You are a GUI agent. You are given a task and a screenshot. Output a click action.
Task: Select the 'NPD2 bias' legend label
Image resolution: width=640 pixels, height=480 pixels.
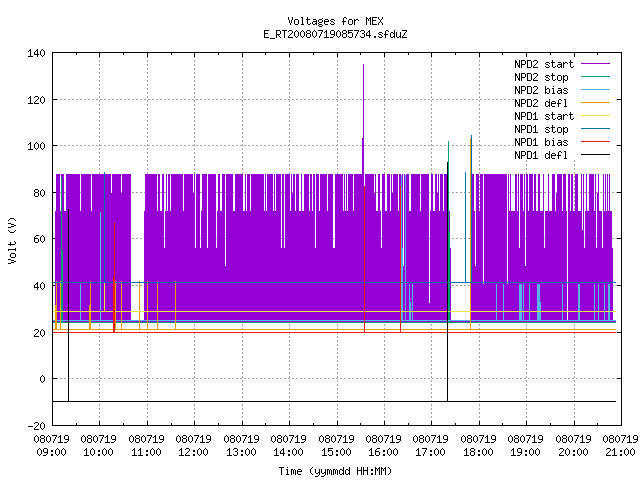pos(541,90)
